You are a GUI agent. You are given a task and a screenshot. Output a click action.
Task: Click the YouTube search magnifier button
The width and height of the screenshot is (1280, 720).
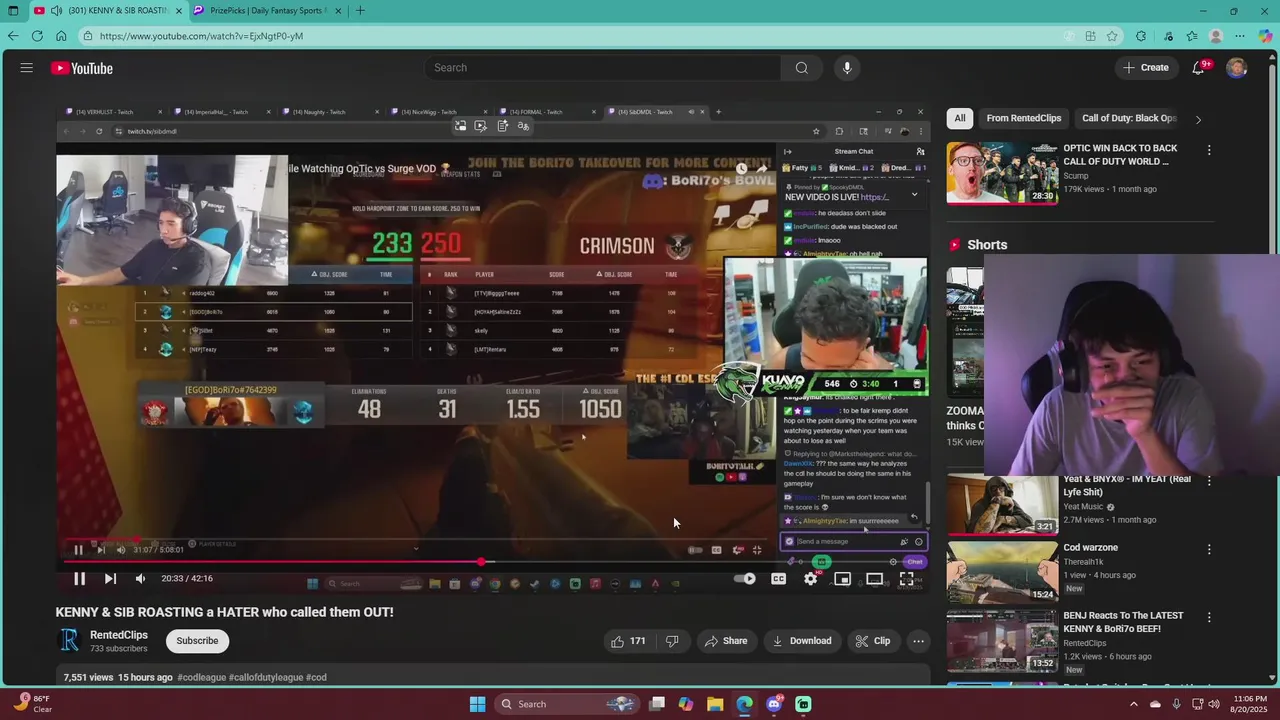tap(801, 68)
